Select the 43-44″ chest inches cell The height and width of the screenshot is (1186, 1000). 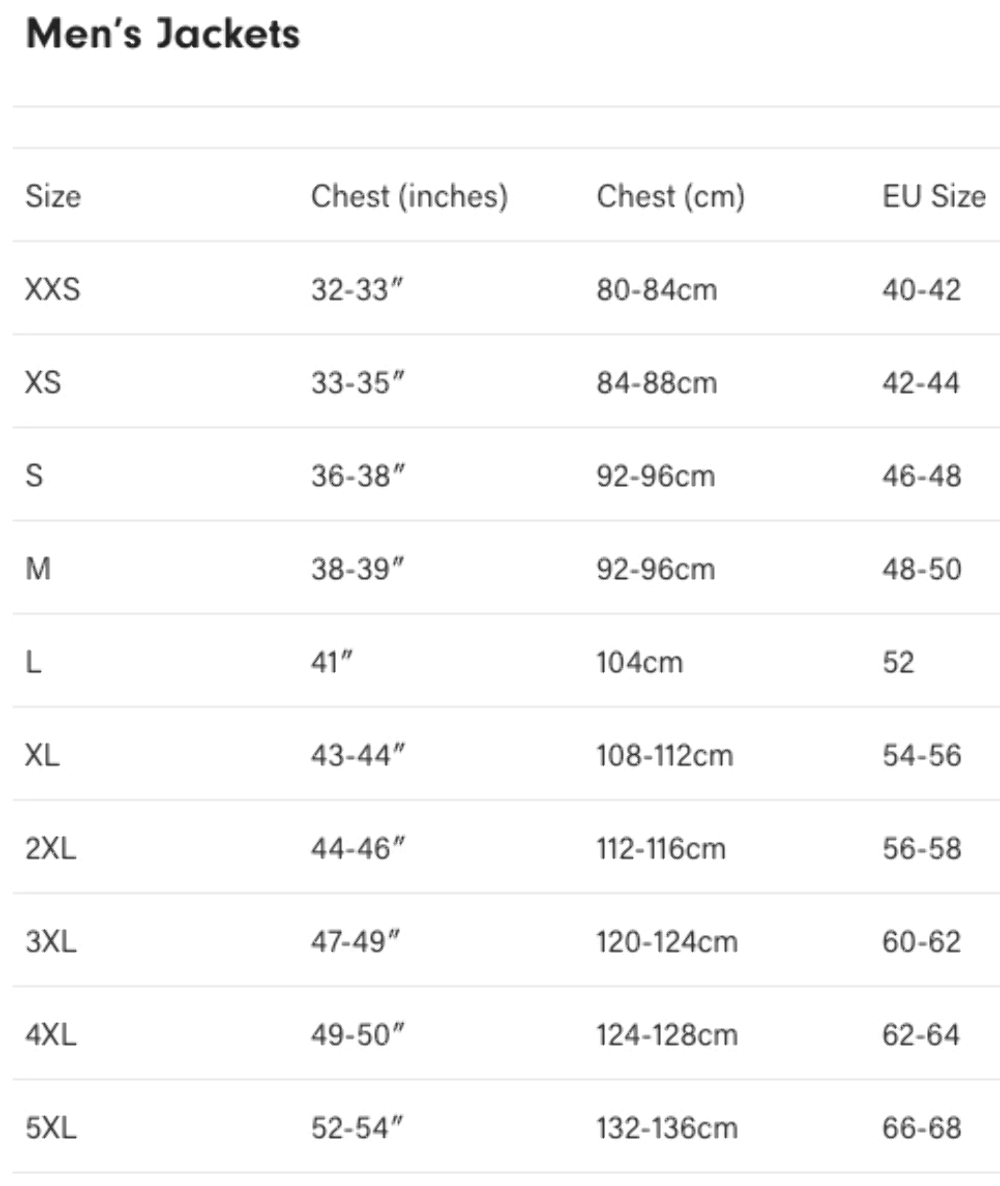click(358, 755)
